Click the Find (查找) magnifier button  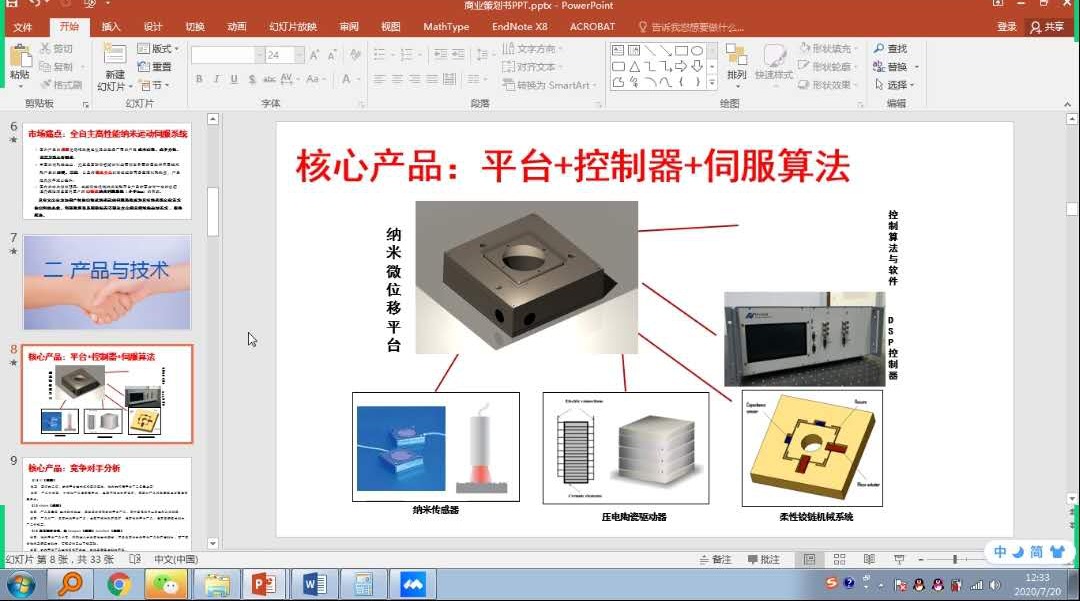click(x=891, y=49)
